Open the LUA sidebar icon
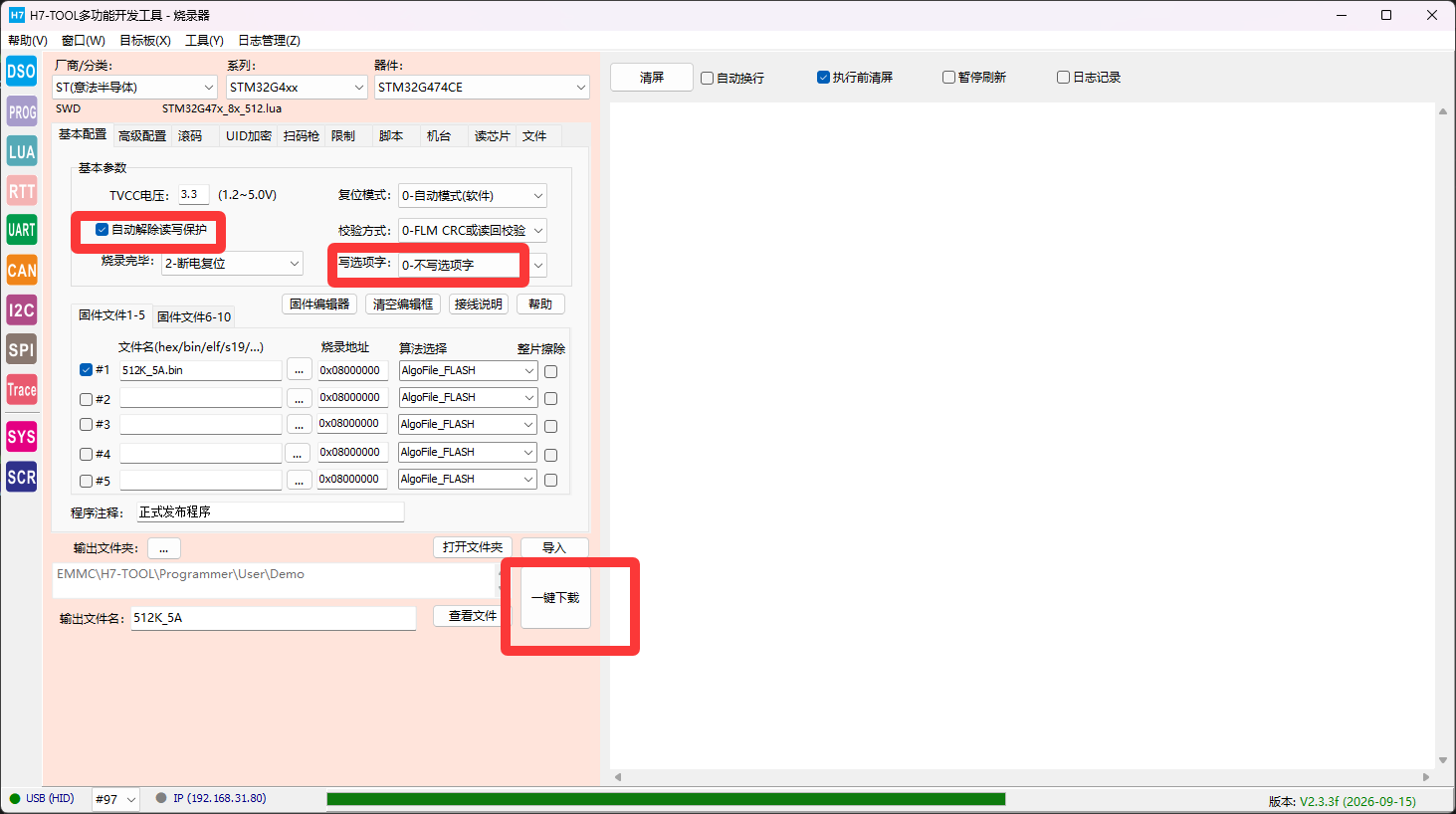 (22, 151)
